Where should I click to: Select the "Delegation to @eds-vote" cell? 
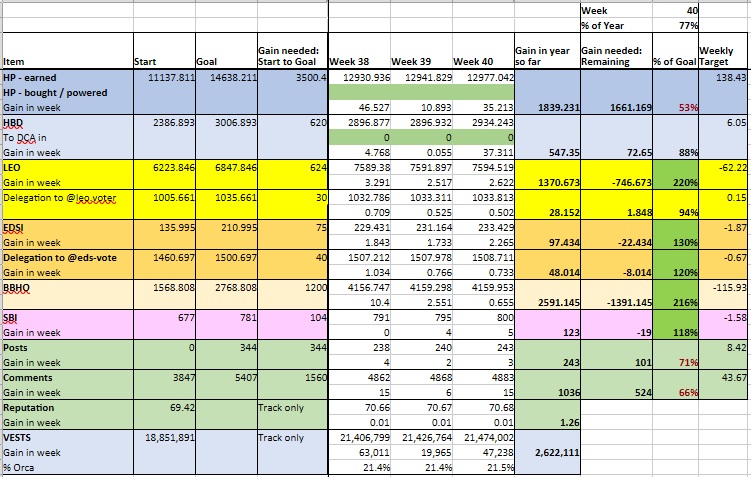coord(66,257)
